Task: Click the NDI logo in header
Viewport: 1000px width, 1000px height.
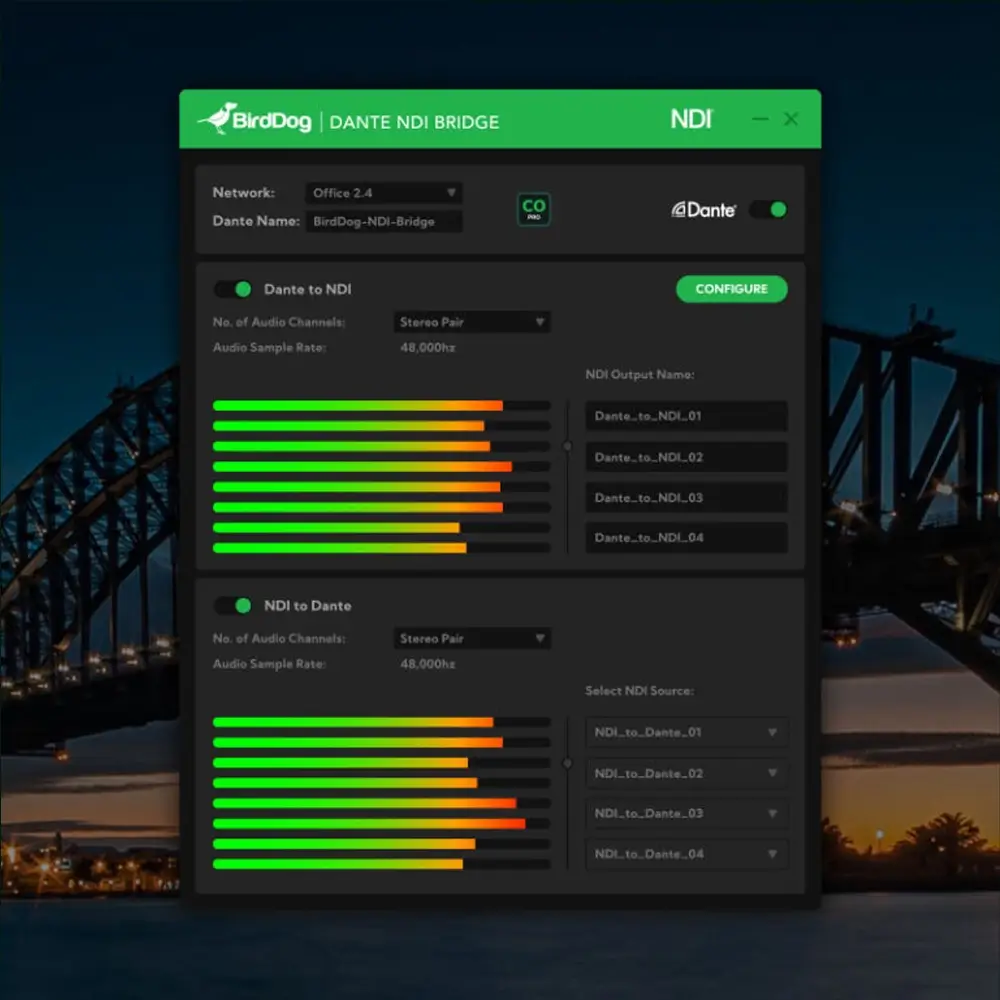Action: point(692,119)
